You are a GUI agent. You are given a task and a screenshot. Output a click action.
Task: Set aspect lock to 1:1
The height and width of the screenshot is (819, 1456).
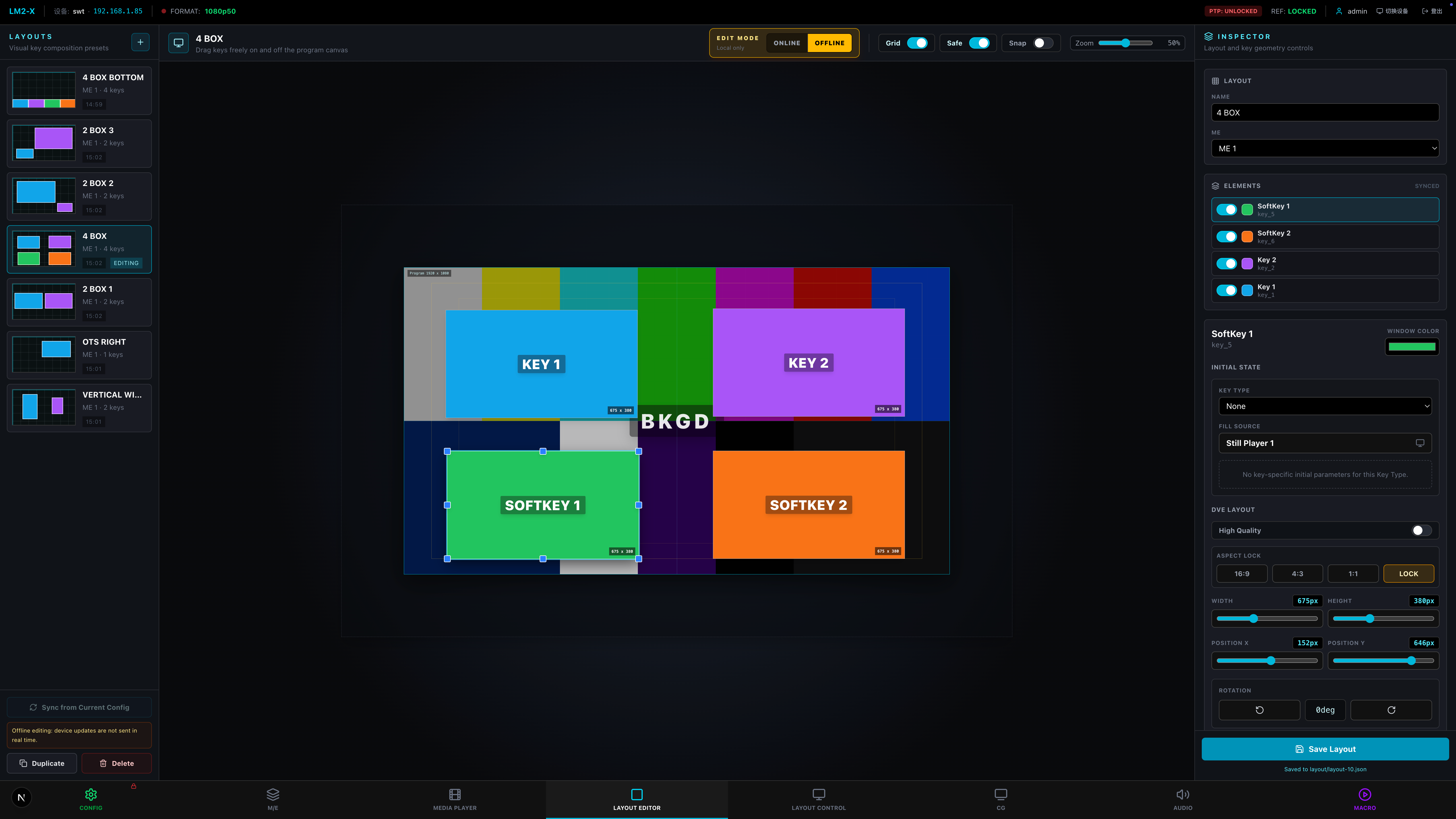(x=1353, y=574)
